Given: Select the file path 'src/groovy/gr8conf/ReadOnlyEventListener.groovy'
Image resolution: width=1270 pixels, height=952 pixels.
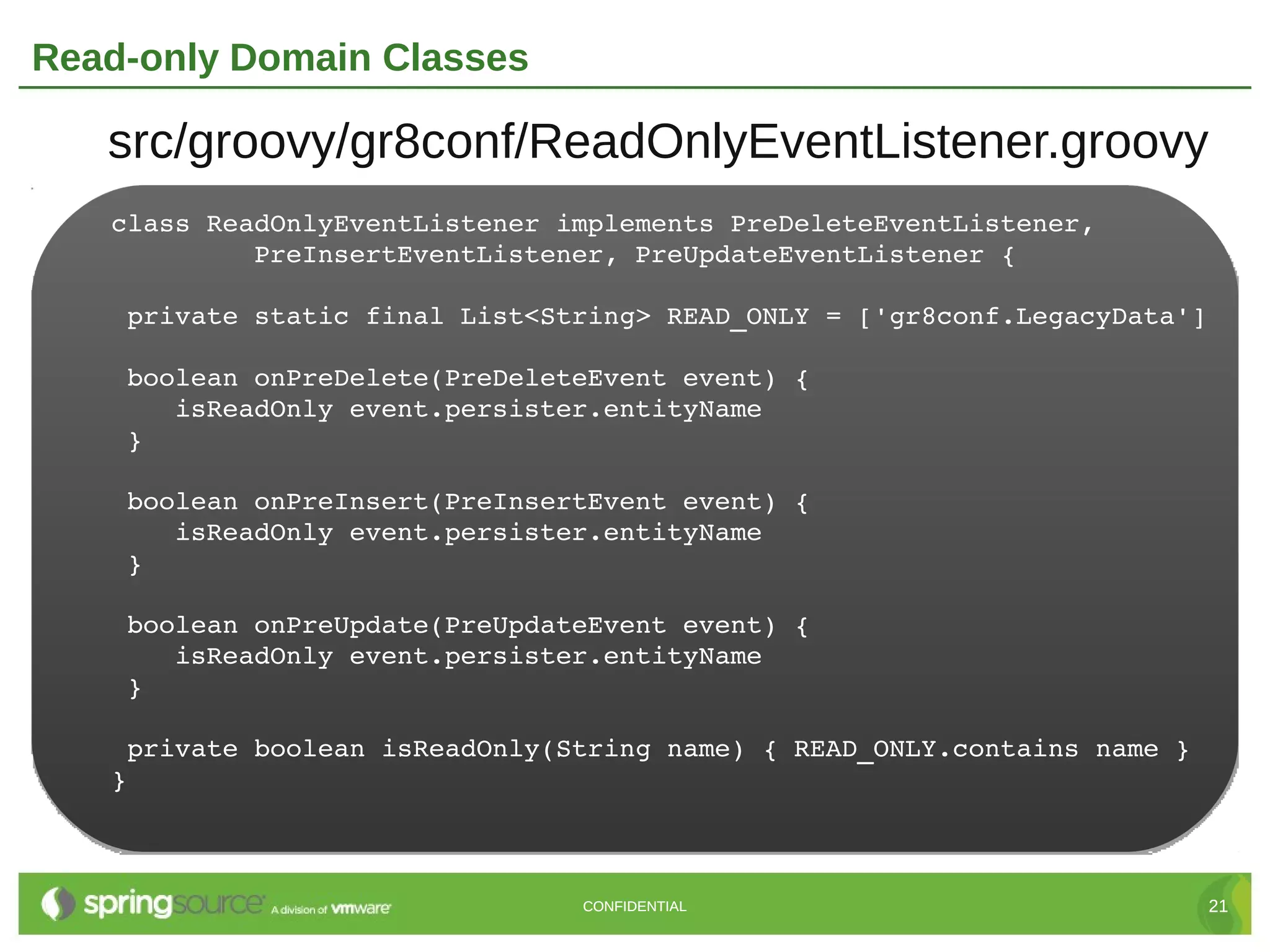Looking at the screenshot, I should (x=658, y=143).
